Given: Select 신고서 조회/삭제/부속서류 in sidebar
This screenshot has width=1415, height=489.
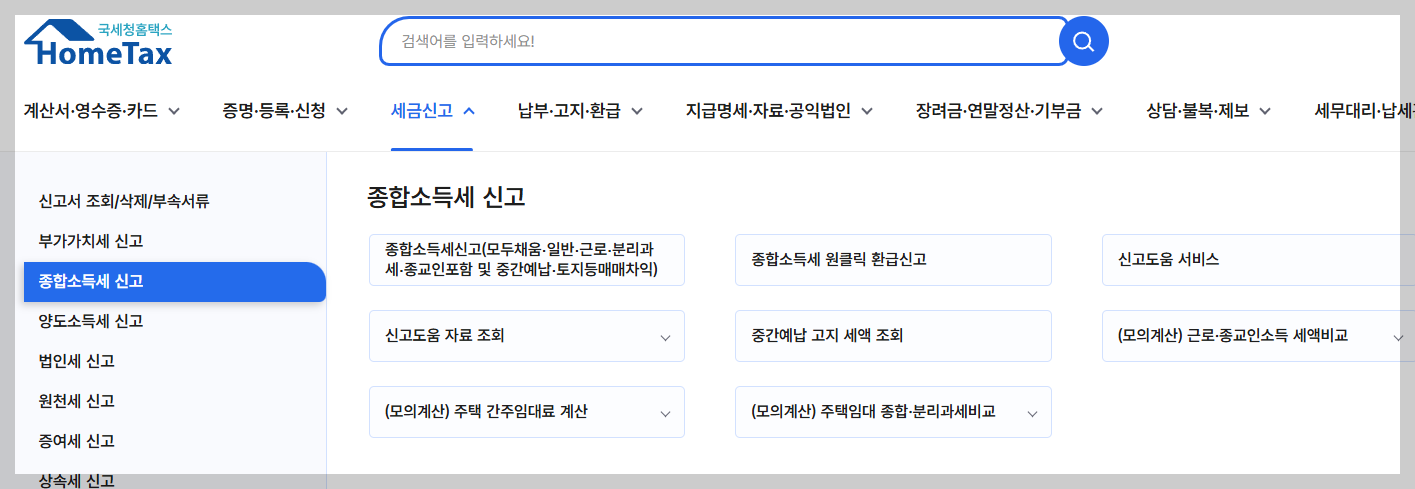Looking at the screenshot, I should (124, 201).
